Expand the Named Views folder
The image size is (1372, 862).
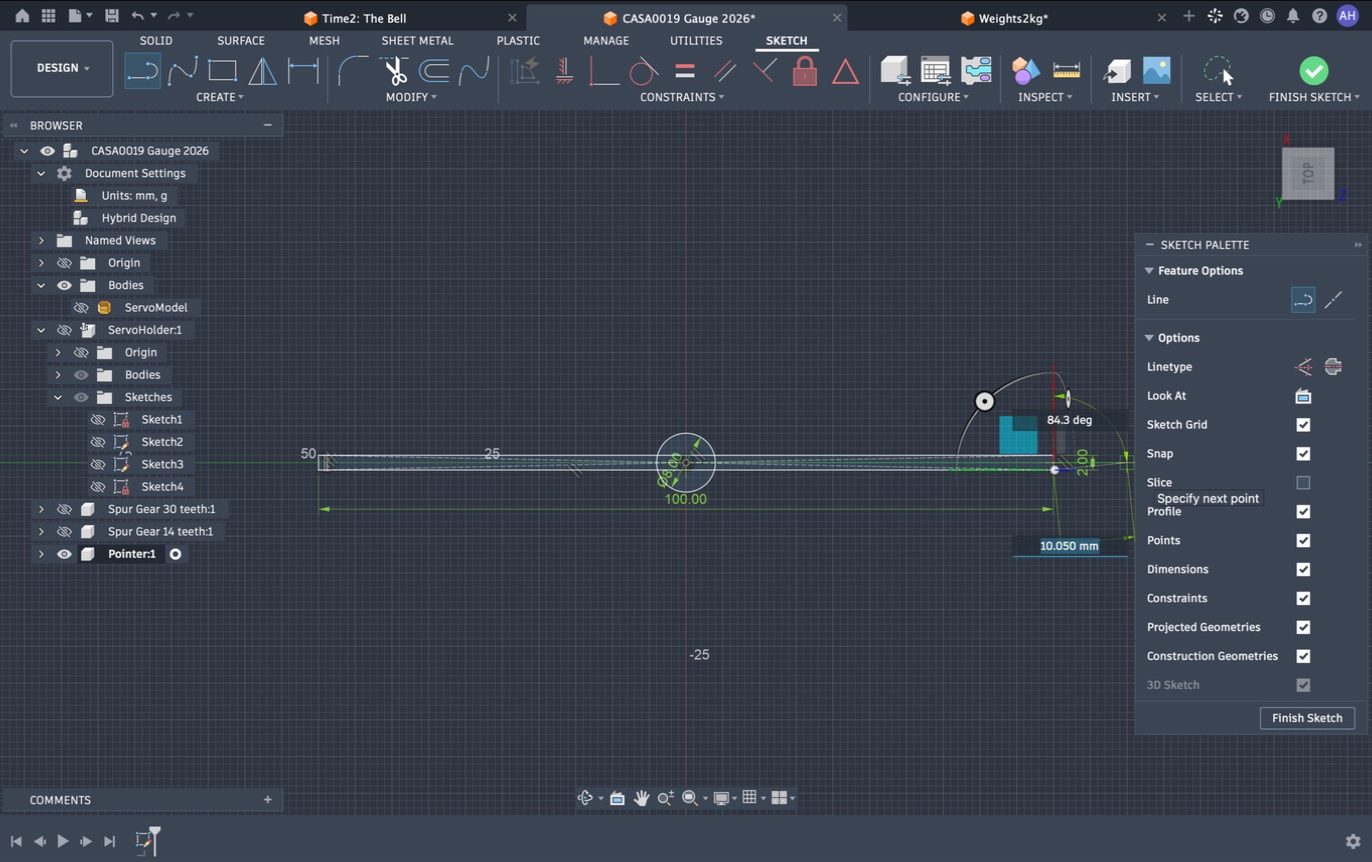(x=41, y=240)
